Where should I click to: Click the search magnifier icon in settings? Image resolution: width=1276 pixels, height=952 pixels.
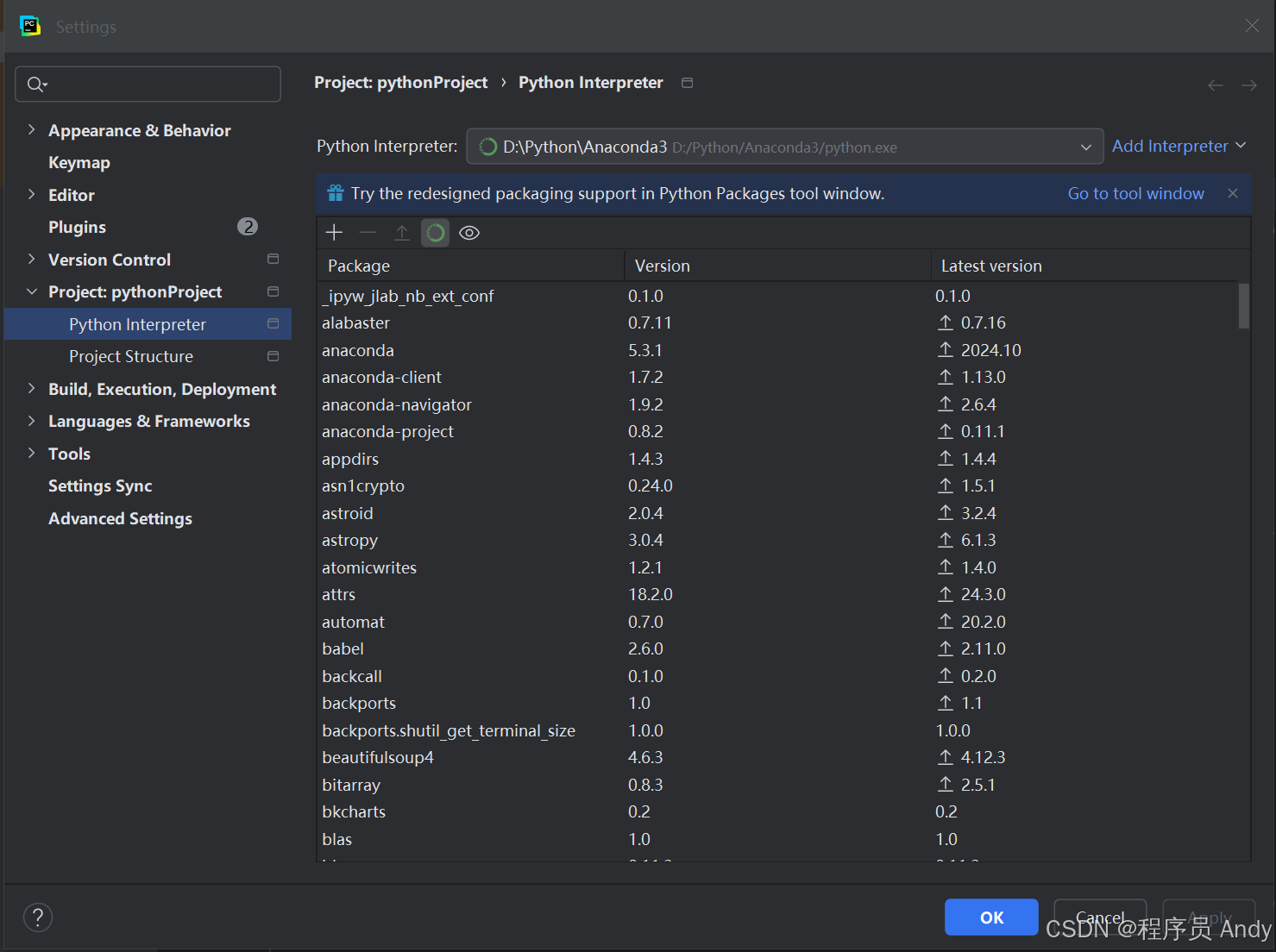tap(36, 84)
